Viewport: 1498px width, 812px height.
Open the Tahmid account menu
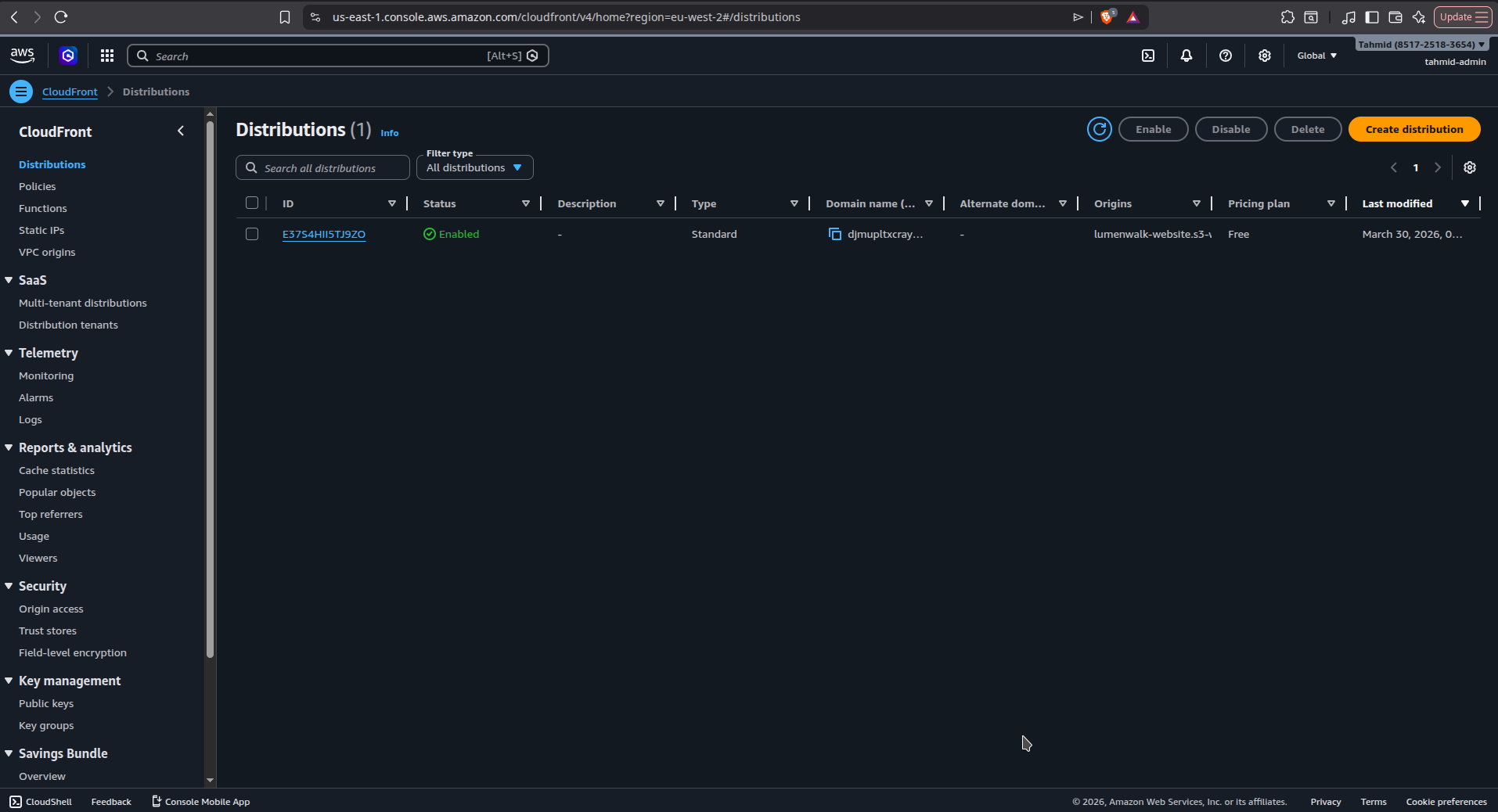(x=1421, y=45)
